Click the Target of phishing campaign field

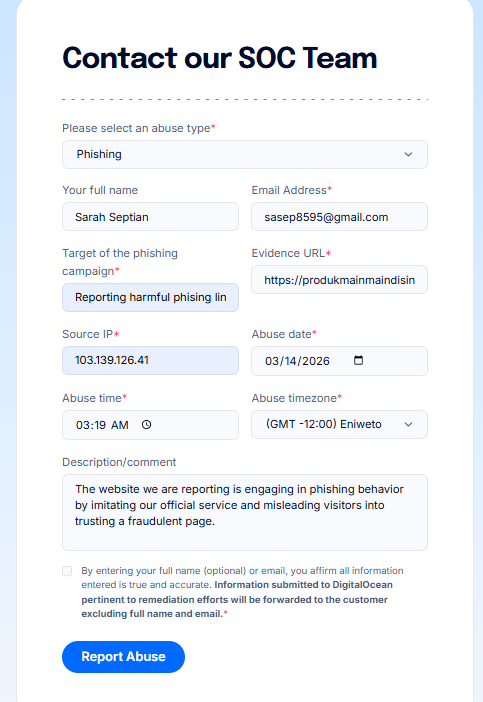[150, 297]
